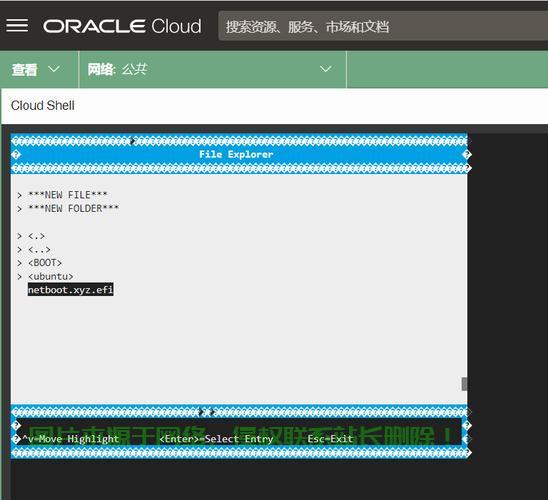Focus the resource search box

tap(383, 26)
